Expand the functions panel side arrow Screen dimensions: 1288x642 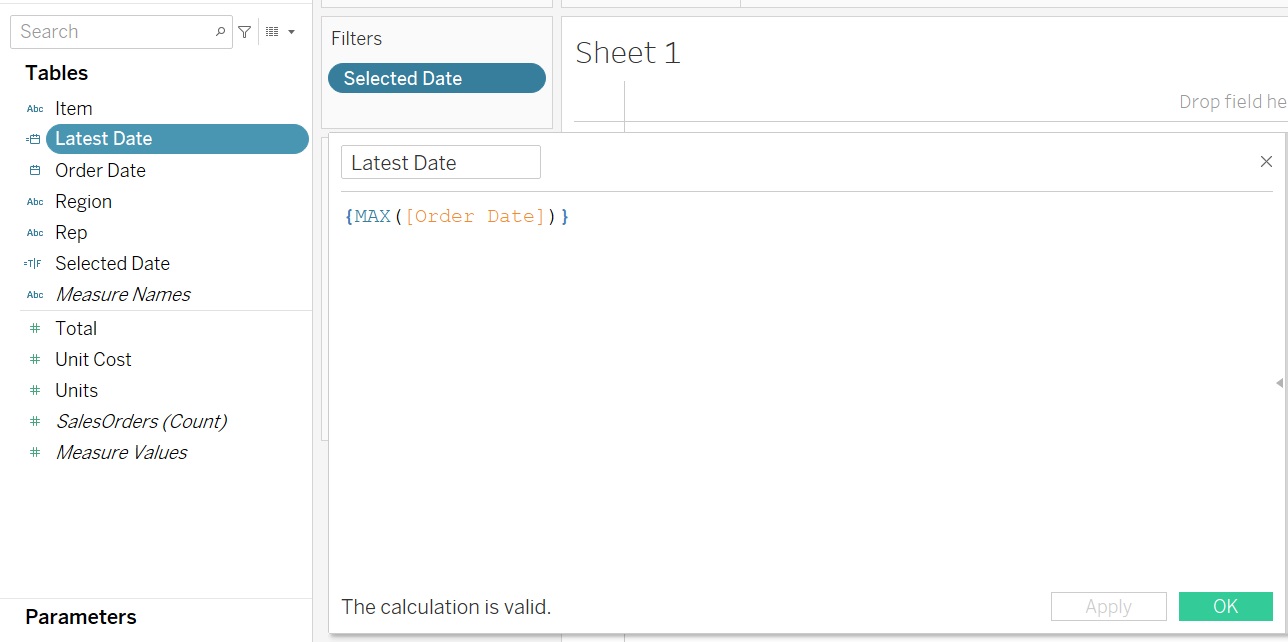pos(1279,383)
